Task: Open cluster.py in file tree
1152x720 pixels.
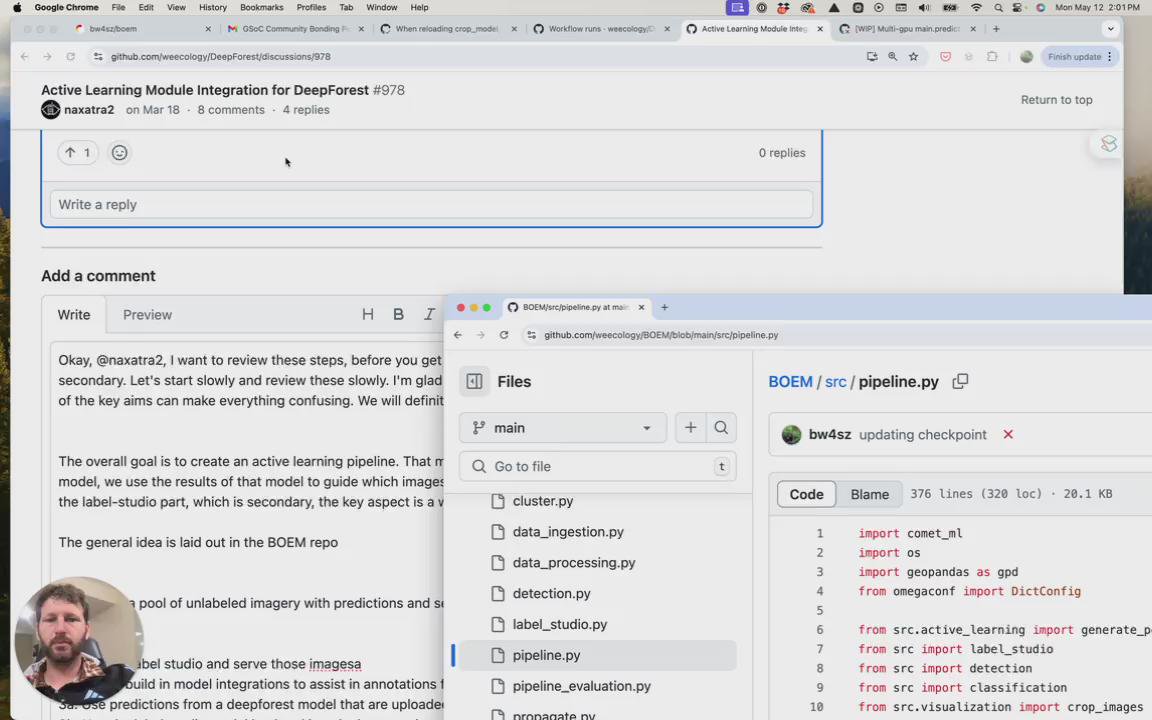Action: tap(543, 501)
